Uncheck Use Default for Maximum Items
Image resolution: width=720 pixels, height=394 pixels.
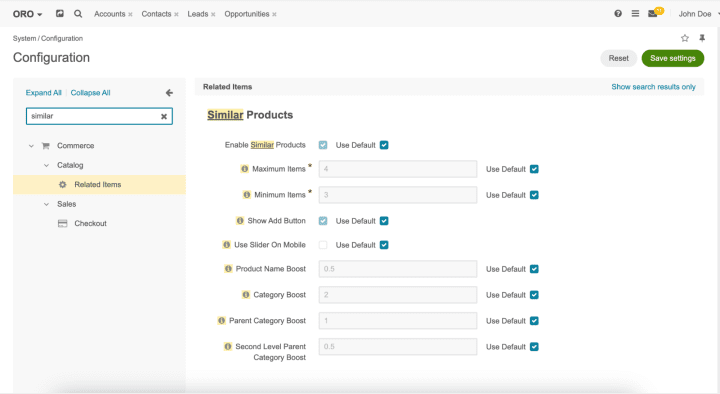(534, 169)
